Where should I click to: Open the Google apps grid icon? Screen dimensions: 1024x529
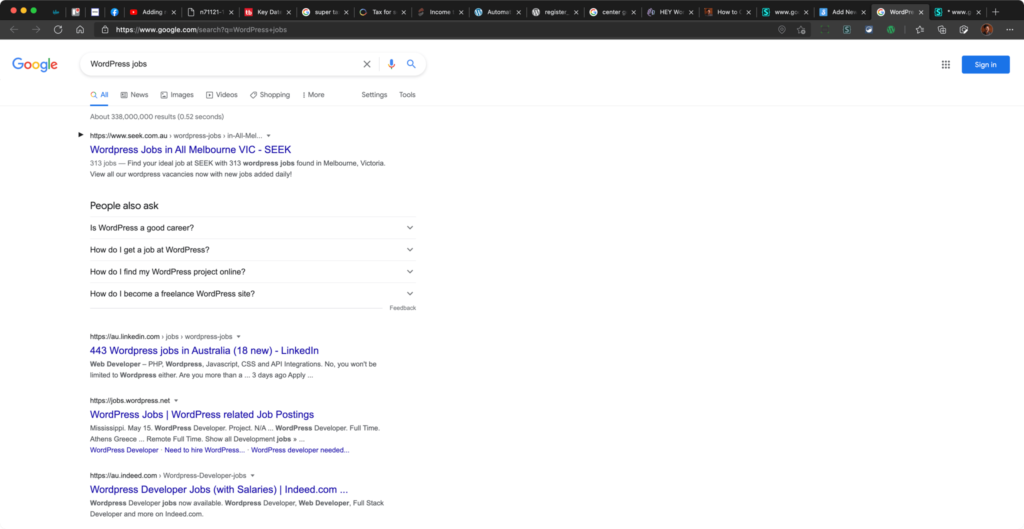[x=946, y=64]
